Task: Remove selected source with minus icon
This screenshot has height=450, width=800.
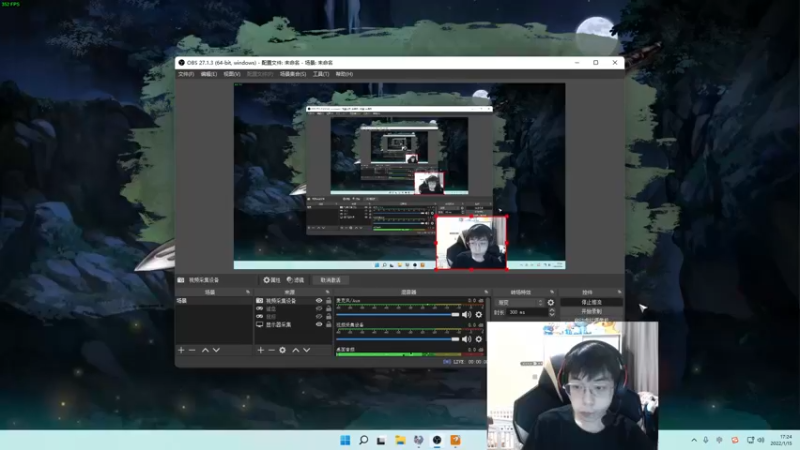Action: (271, 350)
